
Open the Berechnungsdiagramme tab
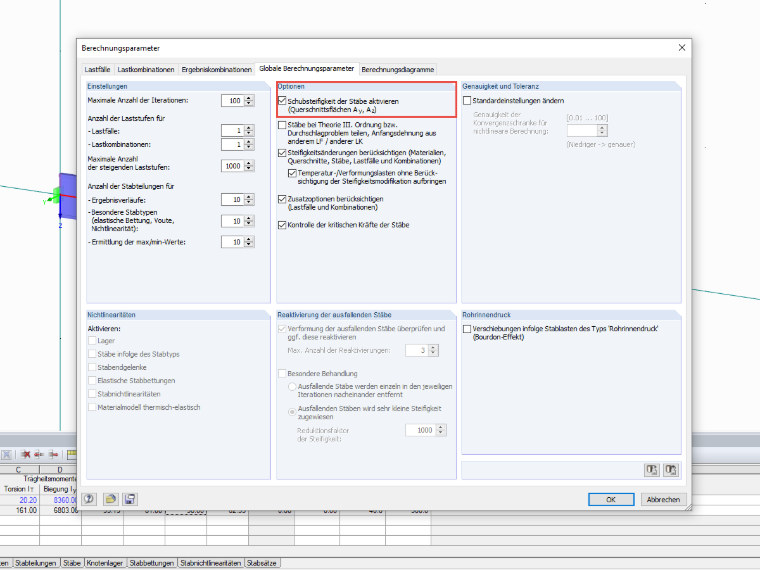pos(397,69)
